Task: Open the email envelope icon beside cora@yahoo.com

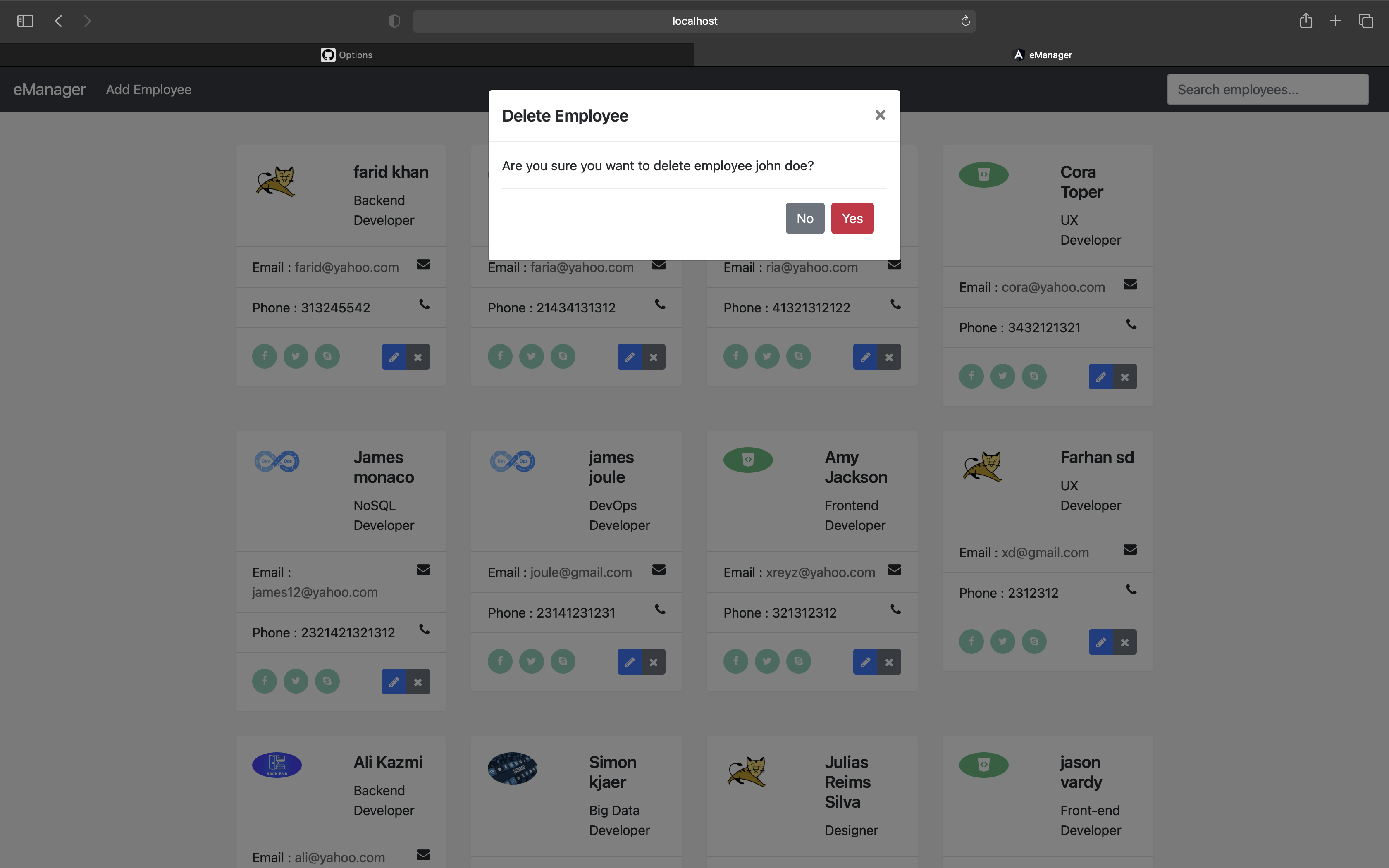Action: pos(1129,284)
